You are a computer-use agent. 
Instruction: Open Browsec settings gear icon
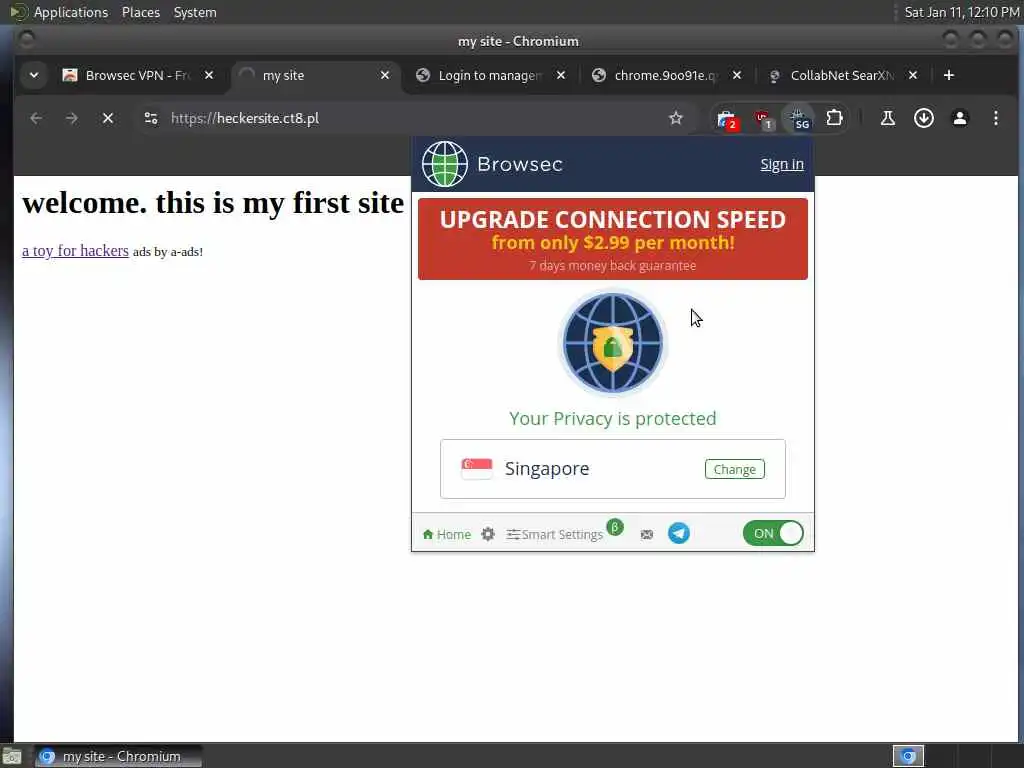tap(488, 534)
